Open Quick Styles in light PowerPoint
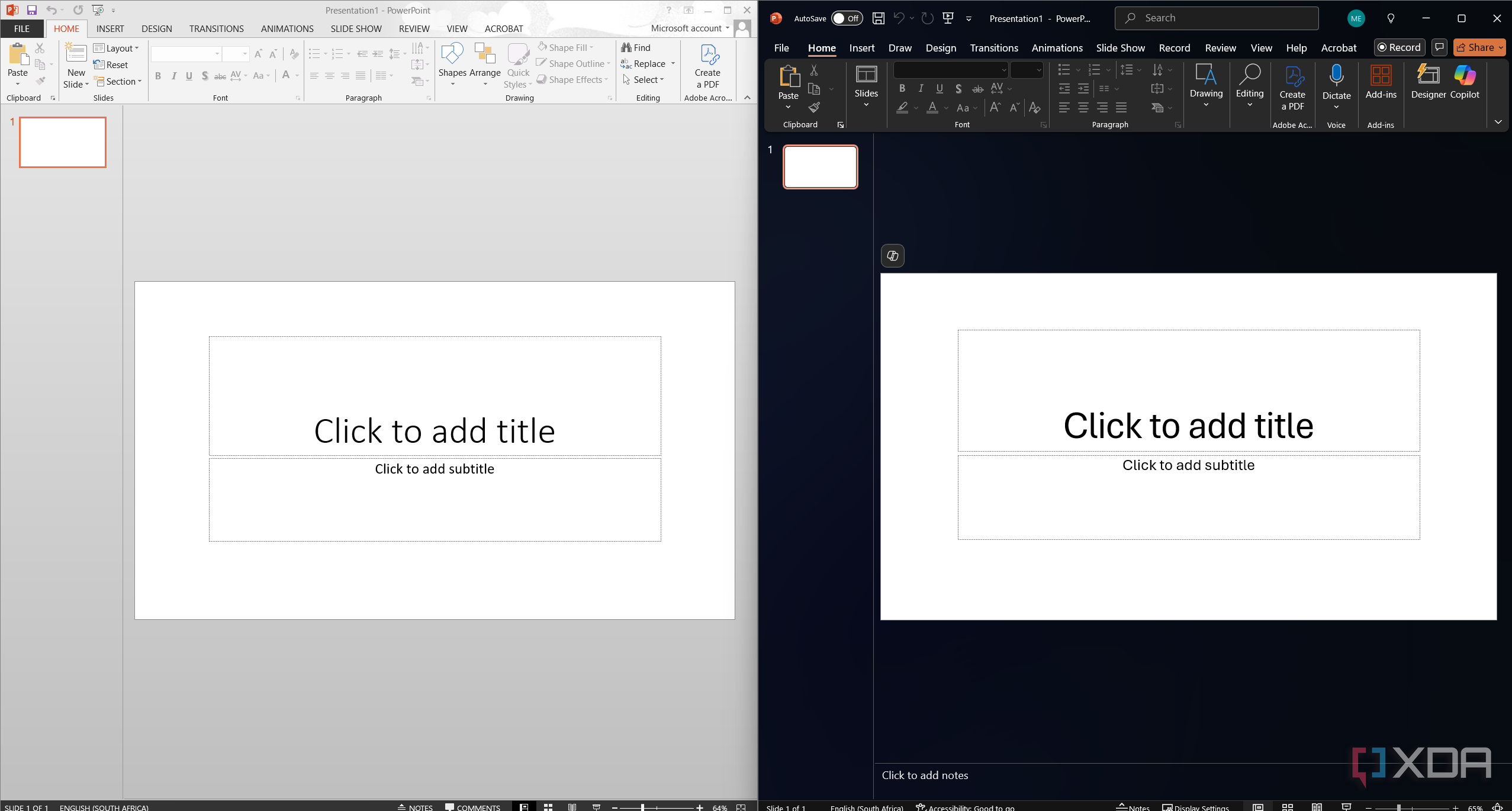Image resolution: width=1512 pixels, height=811 pixels. tap(518, 66)
